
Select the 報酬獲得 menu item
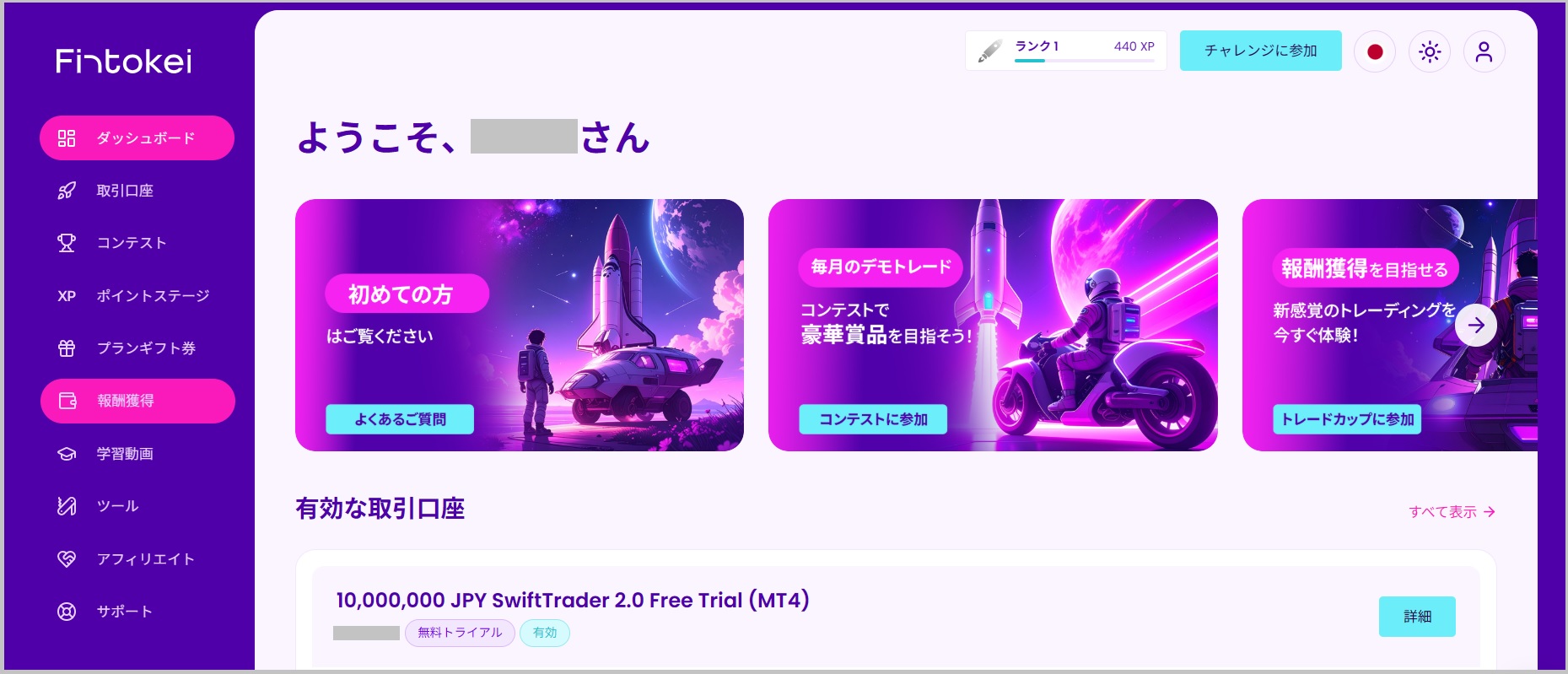tap(137, 401)
